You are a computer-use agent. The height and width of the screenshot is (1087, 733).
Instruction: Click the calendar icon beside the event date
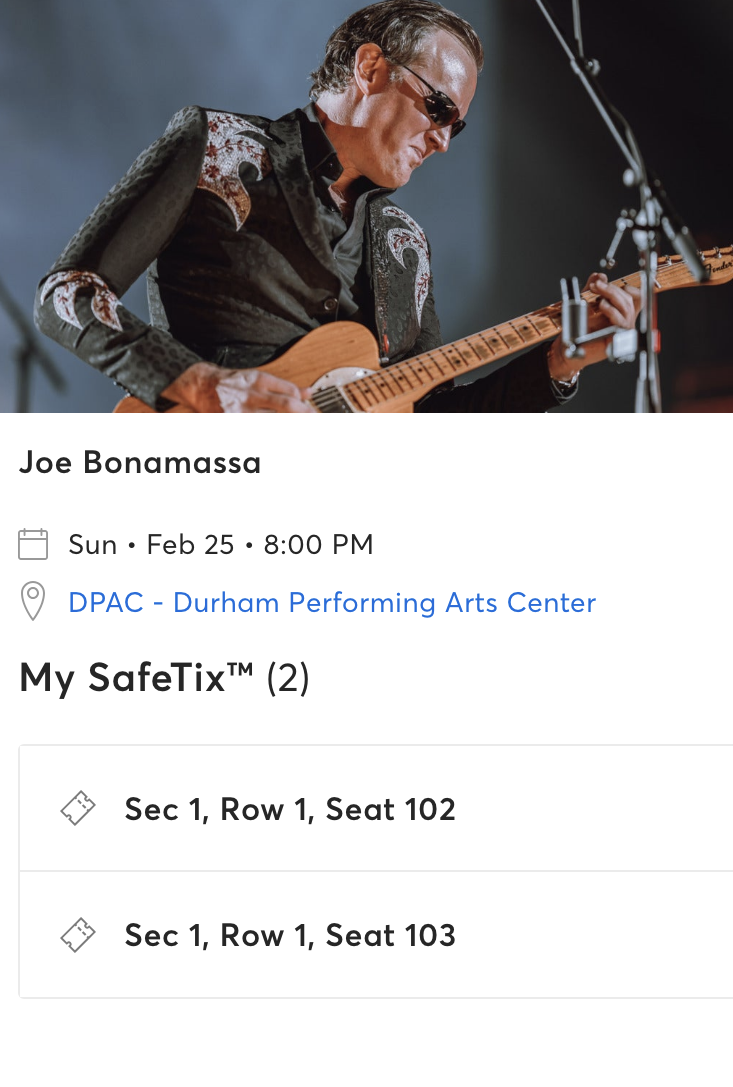tap(33, 544)
